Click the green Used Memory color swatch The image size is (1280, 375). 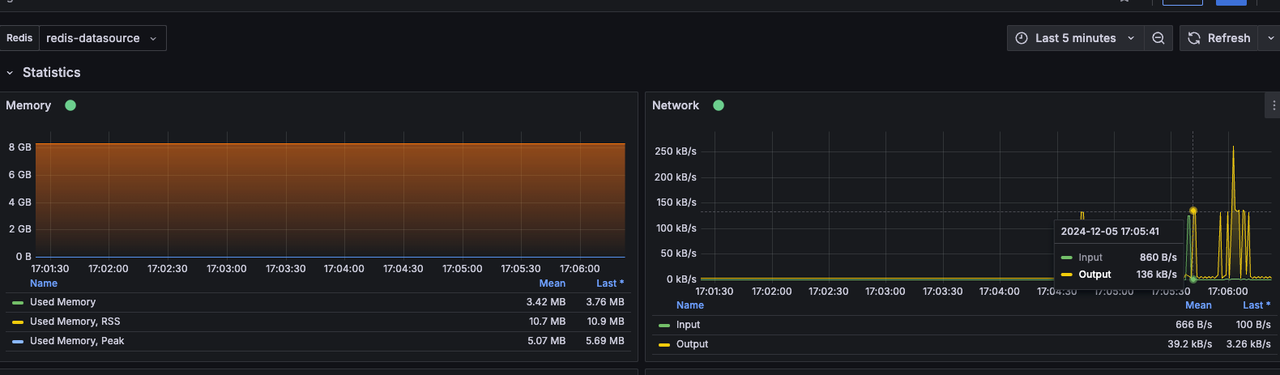coord(17,302)
